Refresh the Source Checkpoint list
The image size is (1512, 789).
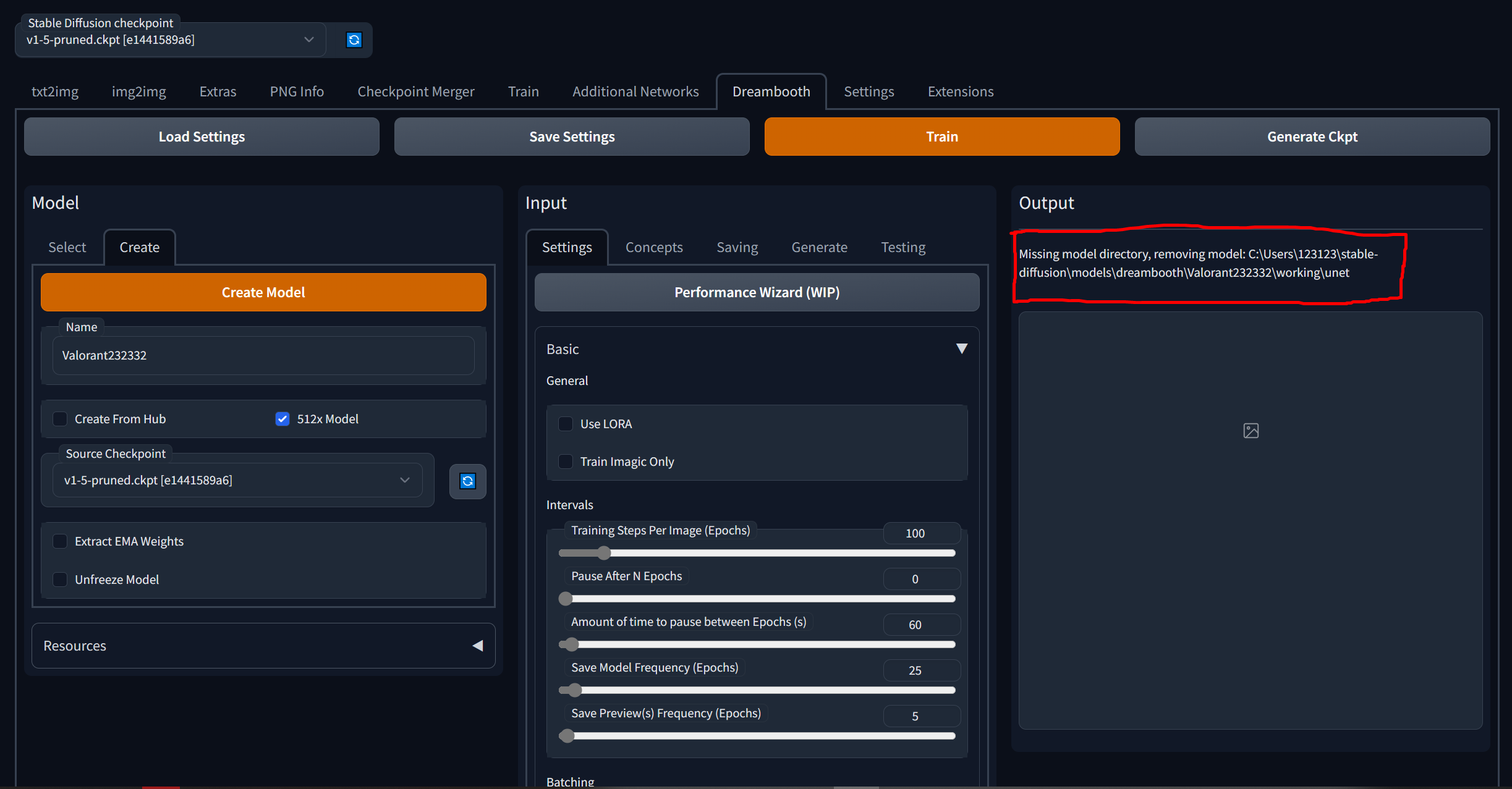coord(467,481)
